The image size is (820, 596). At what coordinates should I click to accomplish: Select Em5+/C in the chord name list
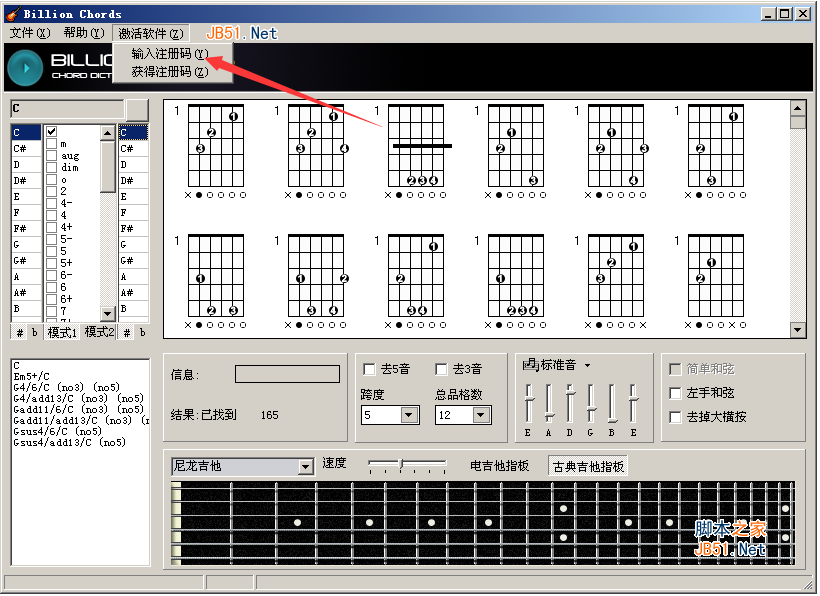[x=32, y=376]
